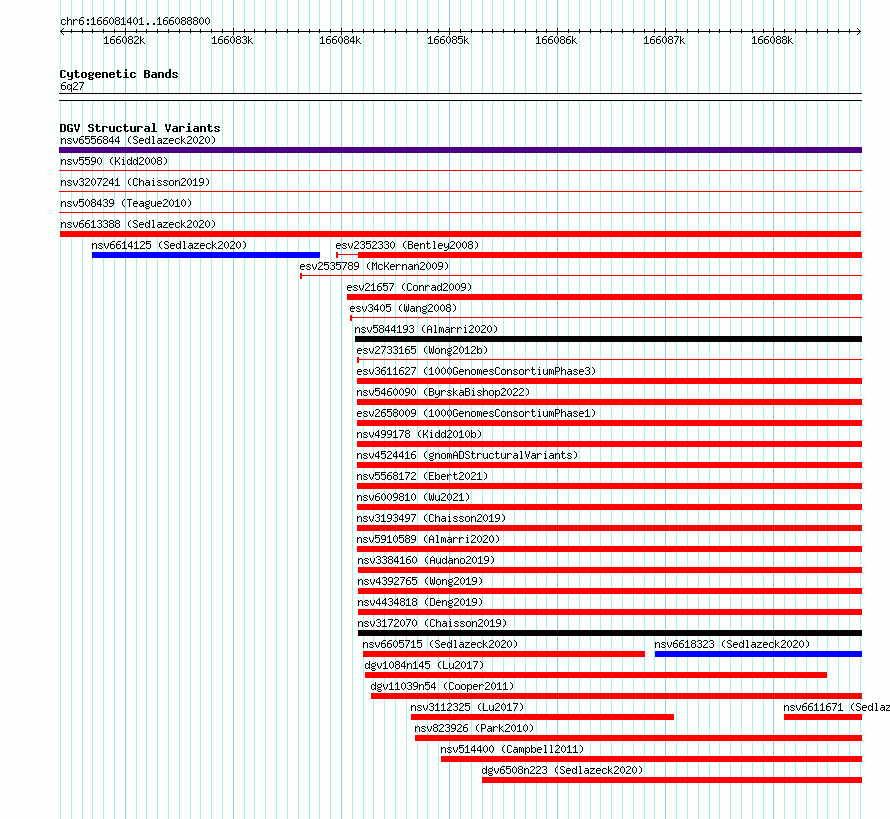Select the red esv21657 Conrad2009 bar

tap(604, 297)
